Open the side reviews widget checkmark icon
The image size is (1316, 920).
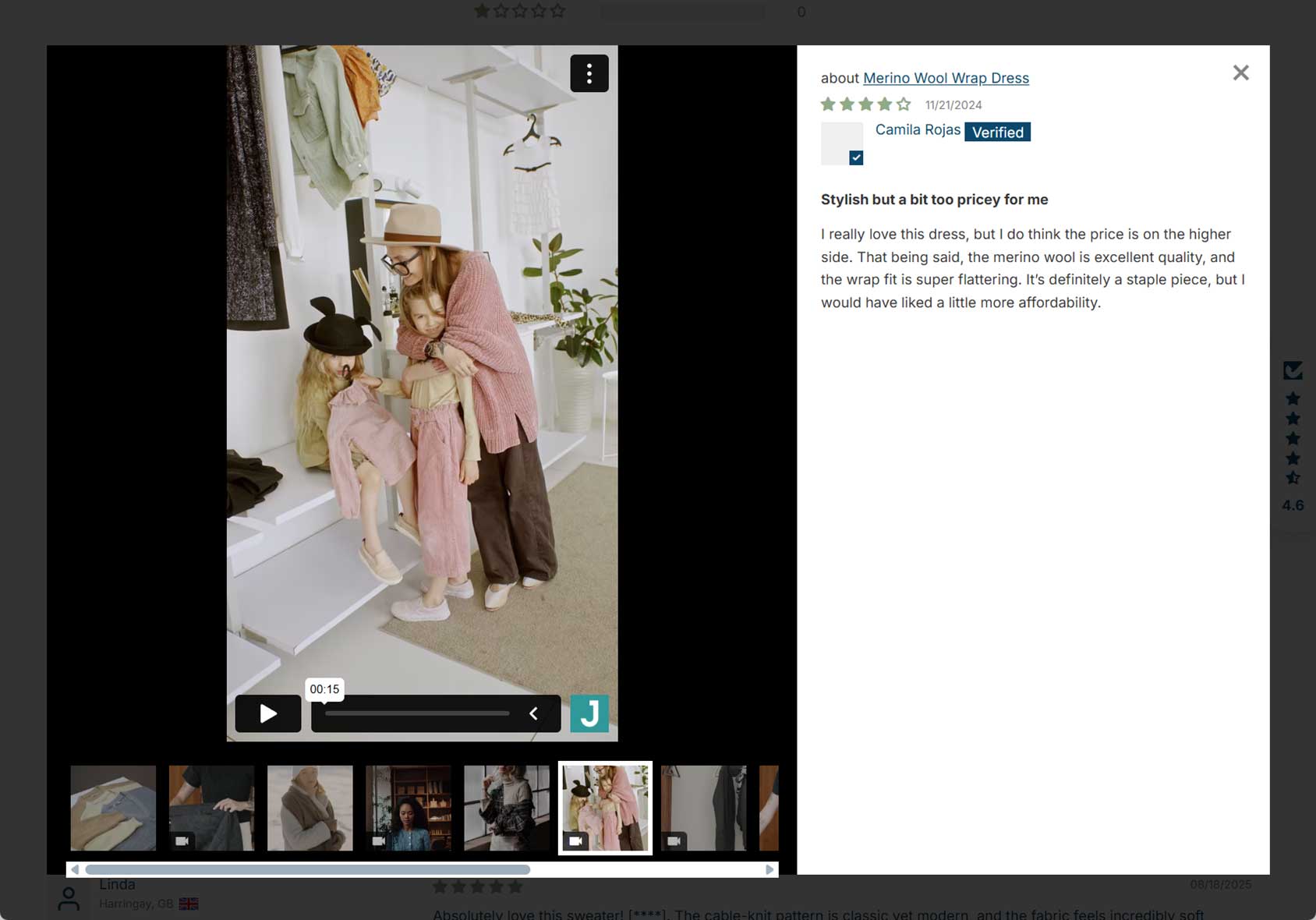click(x=1293, y=370)
